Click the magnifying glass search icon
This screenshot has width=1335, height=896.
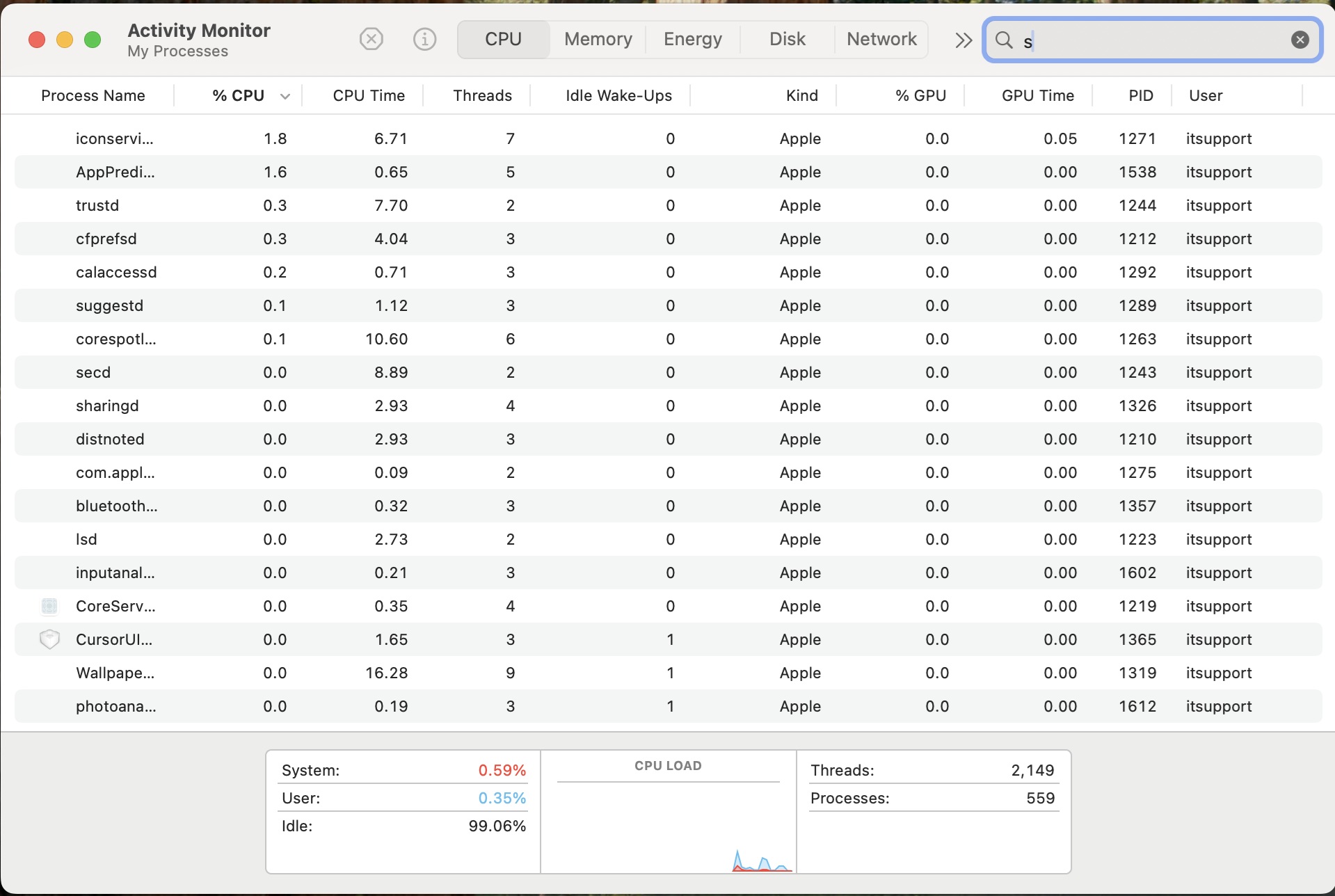click(x=1004, y=40)
